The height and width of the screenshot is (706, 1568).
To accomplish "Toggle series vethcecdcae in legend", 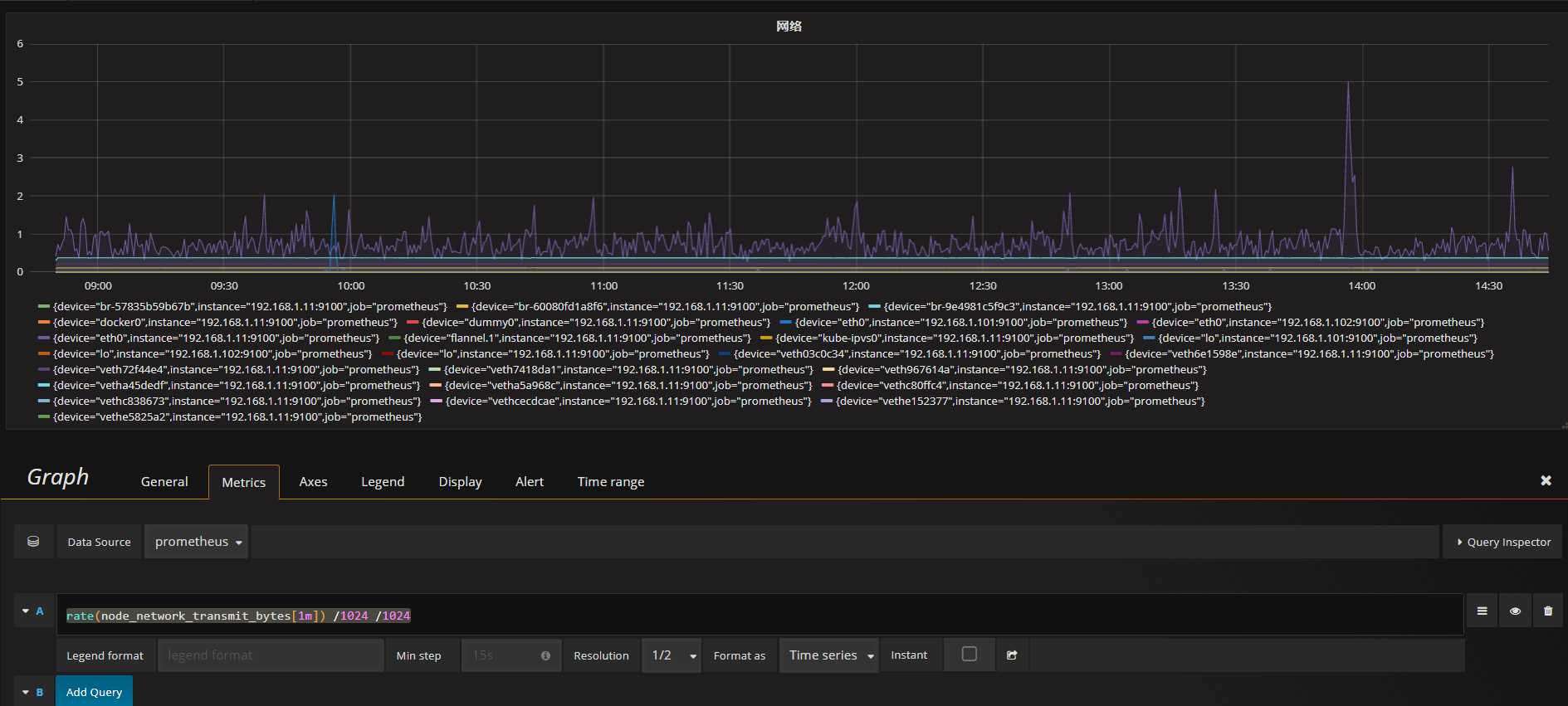I will 628,402.
